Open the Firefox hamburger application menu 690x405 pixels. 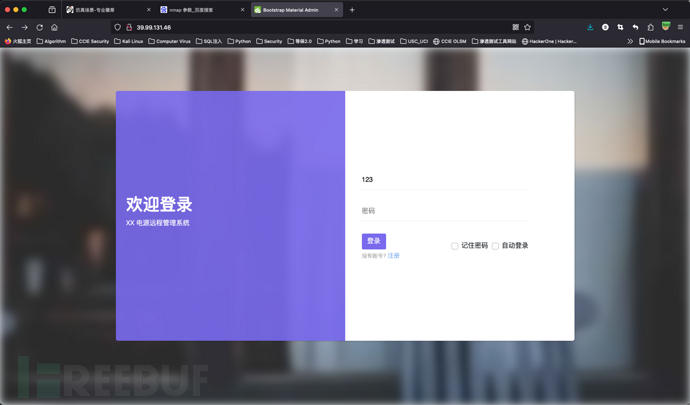pos(680,27)
